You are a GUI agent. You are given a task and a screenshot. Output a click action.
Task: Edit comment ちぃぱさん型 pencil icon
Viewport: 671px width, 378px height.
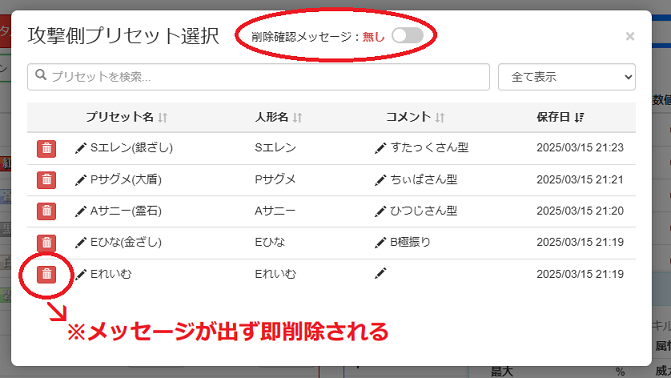[380, 180]
